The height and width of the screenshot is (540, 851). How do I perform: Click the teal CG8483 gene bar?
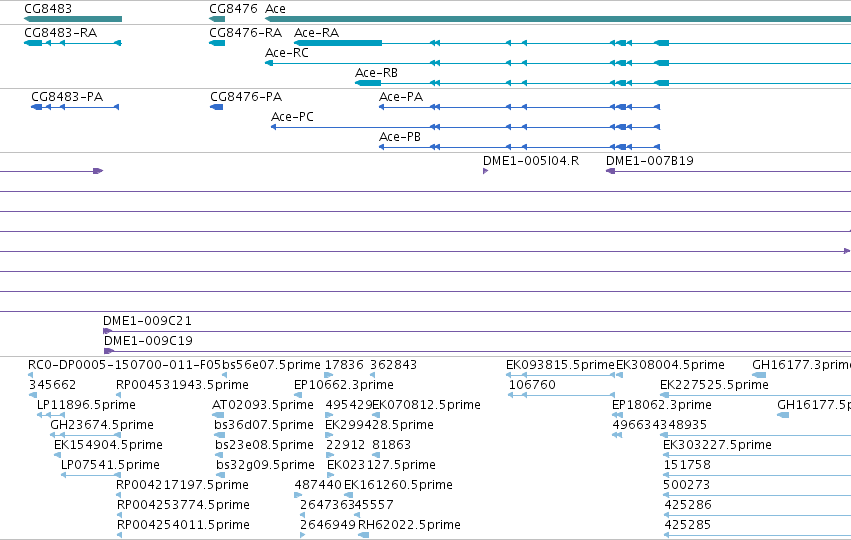pyautogui.click(x=73, y=19)
